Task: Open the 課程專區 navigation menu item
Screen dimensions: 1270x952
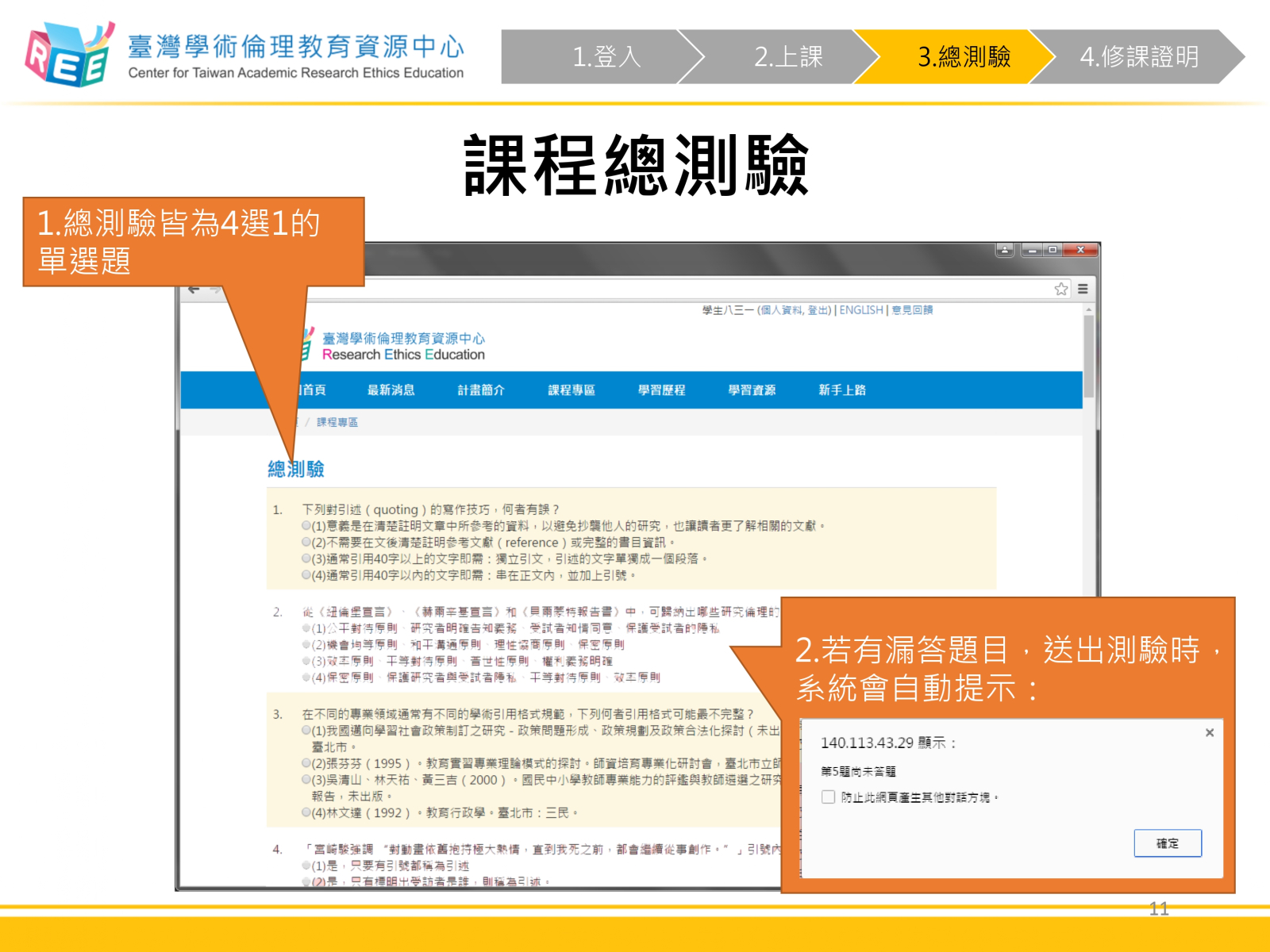Action: (571, 390)
